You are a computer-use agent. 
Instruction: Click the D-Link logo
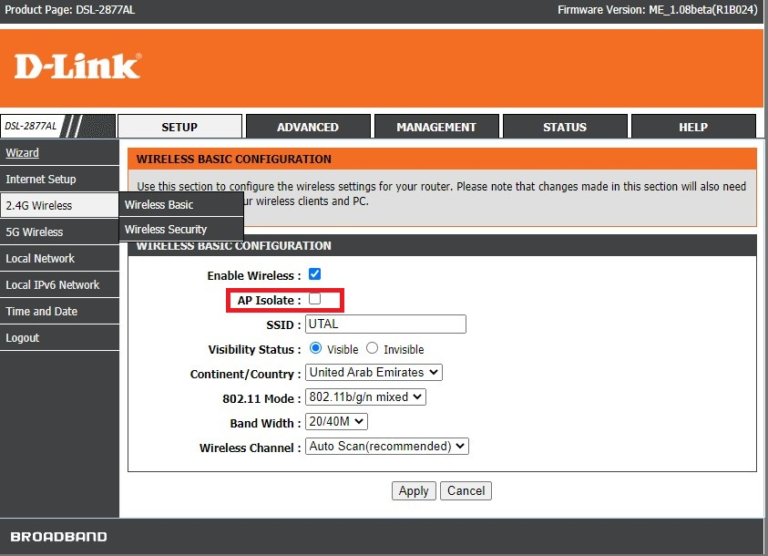point(77,67)
